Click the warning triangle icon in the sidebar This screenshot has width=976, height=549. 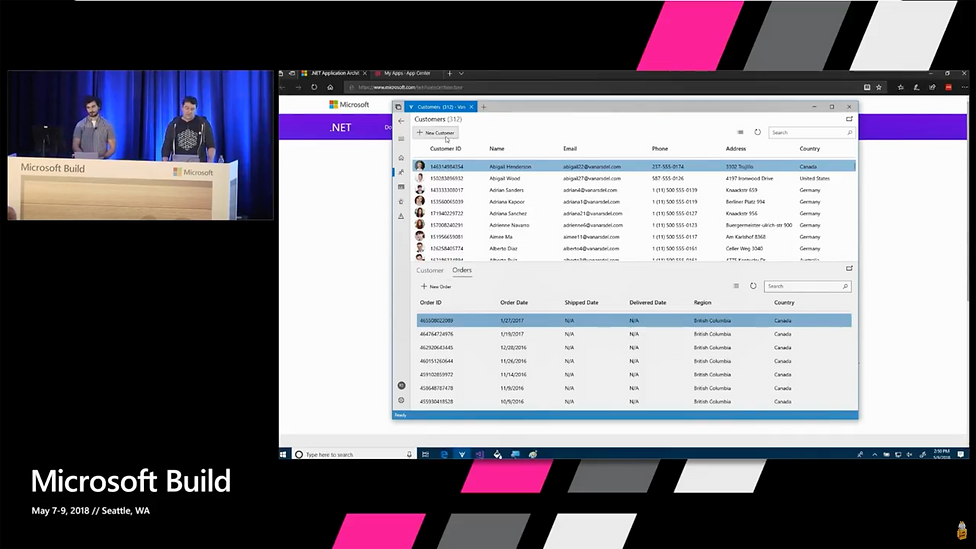[401, 216]
